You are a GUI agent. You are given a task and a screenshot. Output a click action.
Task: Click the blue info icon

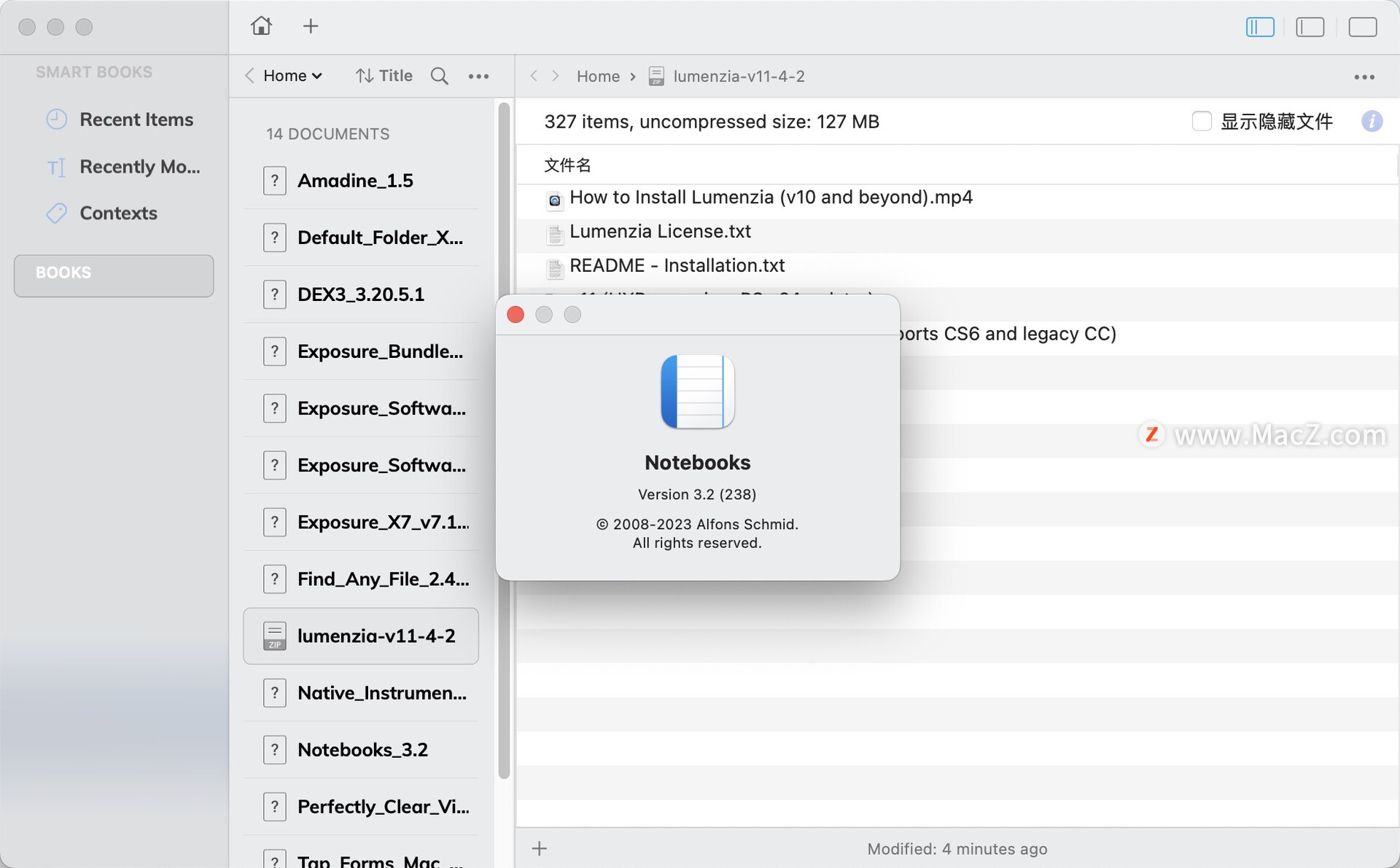(x=1372, y=121)
